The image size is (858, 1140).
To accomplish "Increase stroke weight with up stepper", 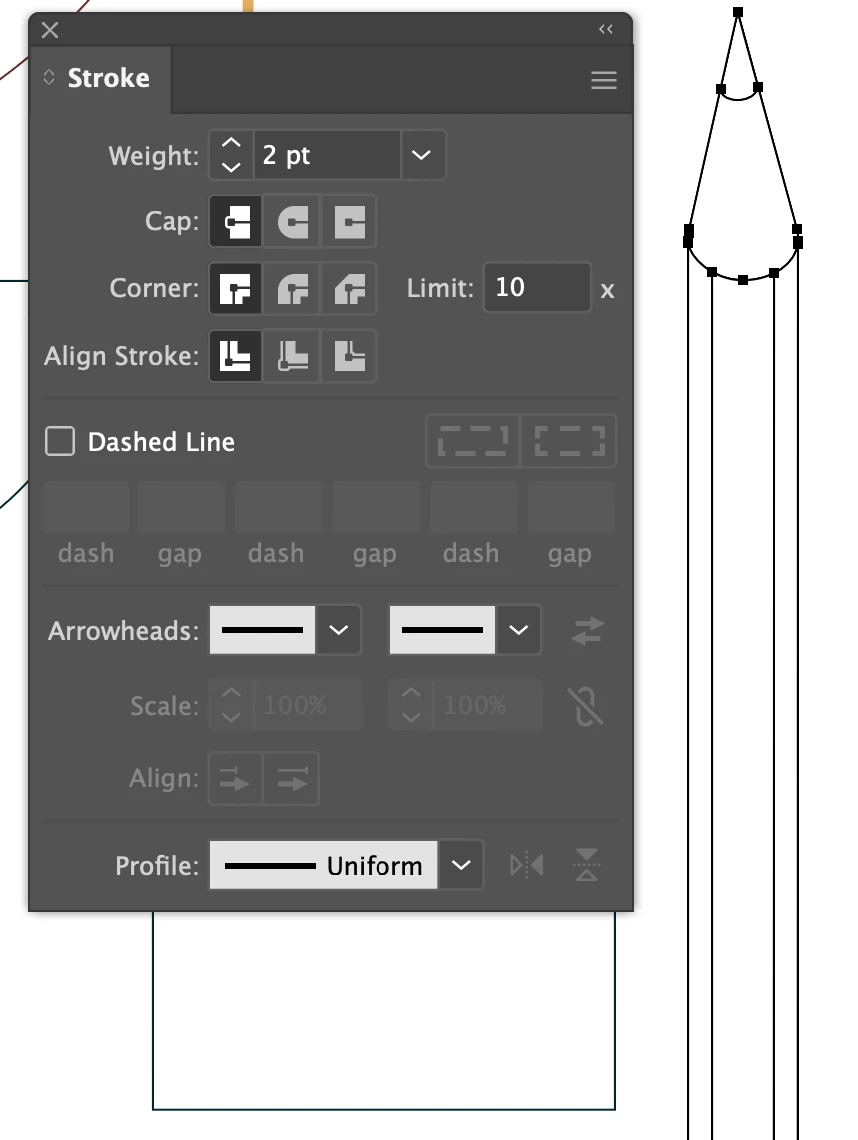I will click(x=230, y=143).
